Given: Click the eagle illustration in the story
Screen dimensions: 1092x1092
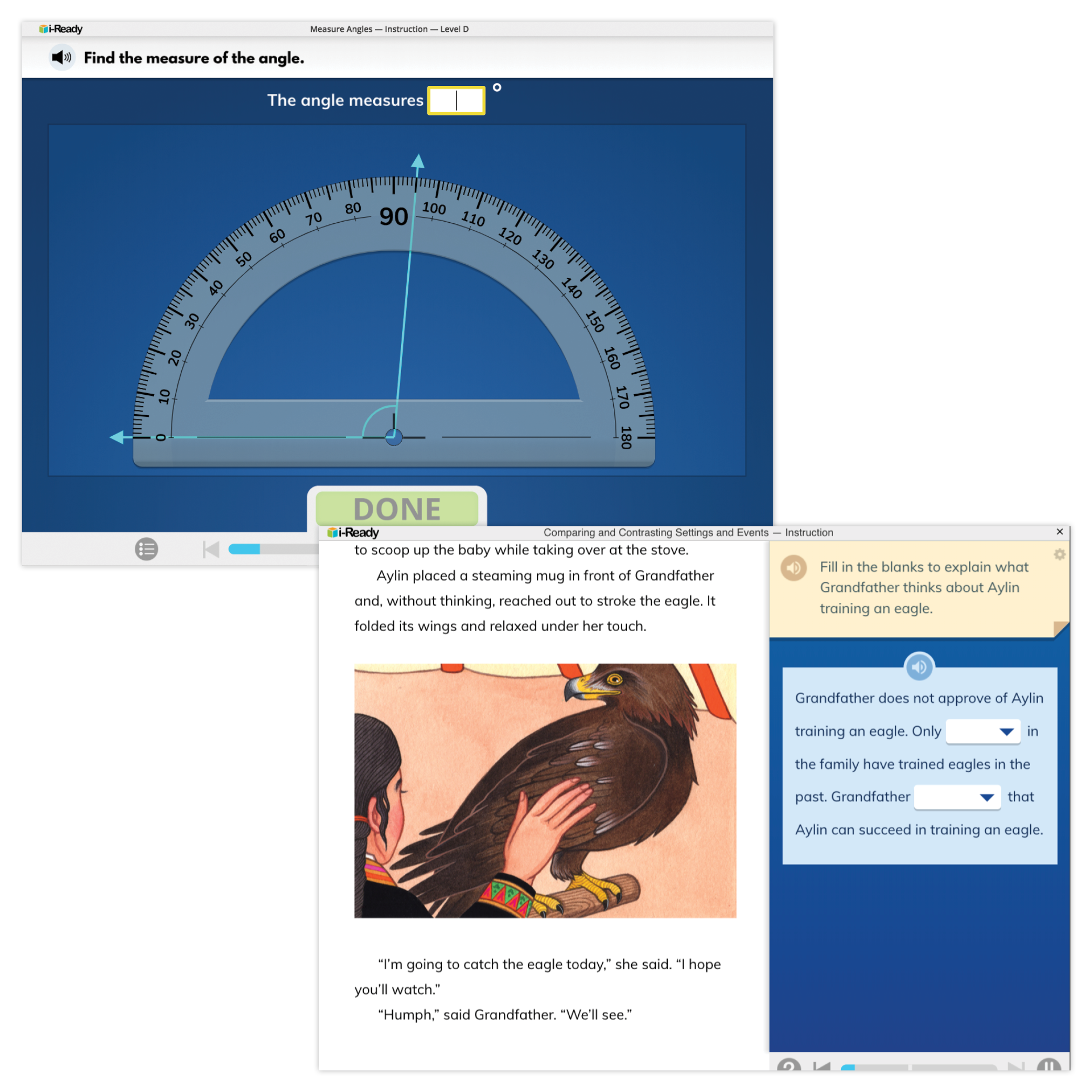Looking at the screenshot, I should click(x=545, y=791).
